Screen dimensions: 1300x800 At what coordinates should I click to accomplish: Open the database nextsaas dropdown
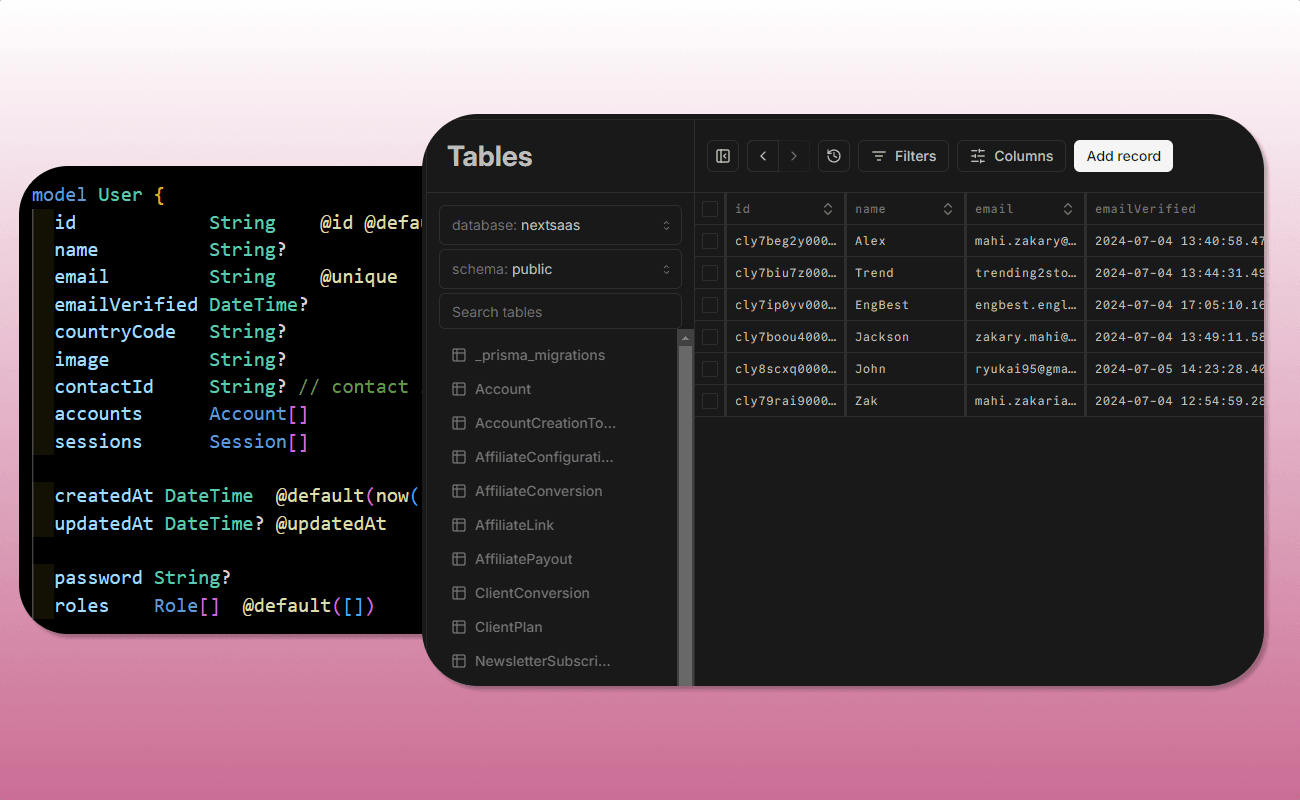pyautogui.click(x=560, y=225)
